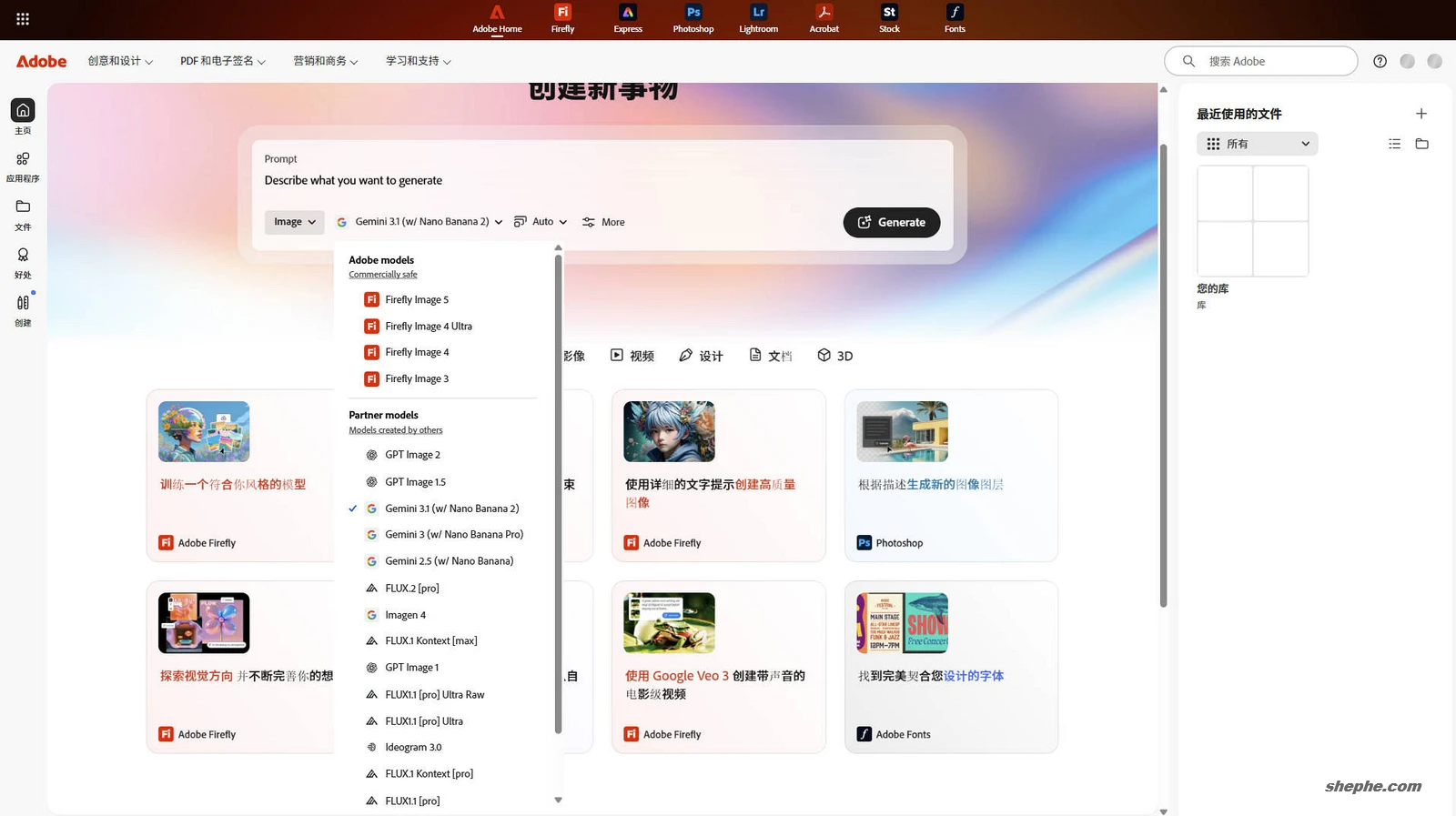Click the Generate button
Viewport: 1456px width, 816px height.
[892, 222]
